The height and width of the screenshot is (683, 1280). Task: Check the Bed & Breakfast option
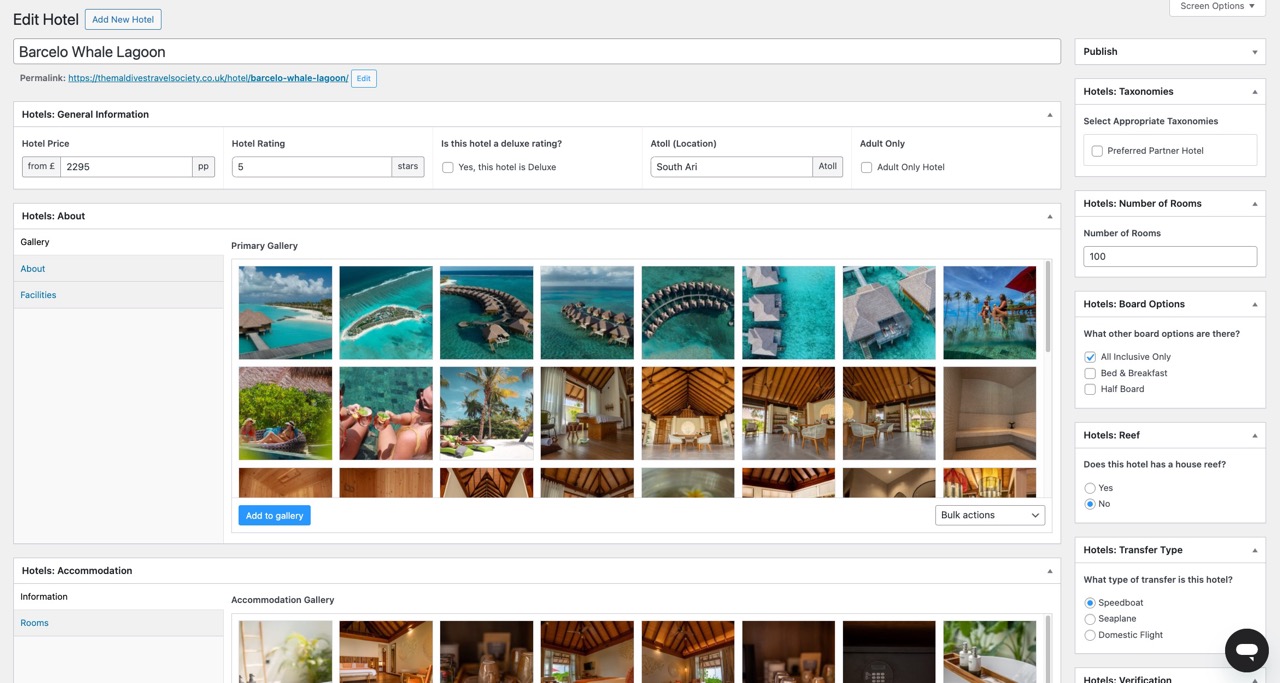pyautogui.click(x=1090, y=373)
